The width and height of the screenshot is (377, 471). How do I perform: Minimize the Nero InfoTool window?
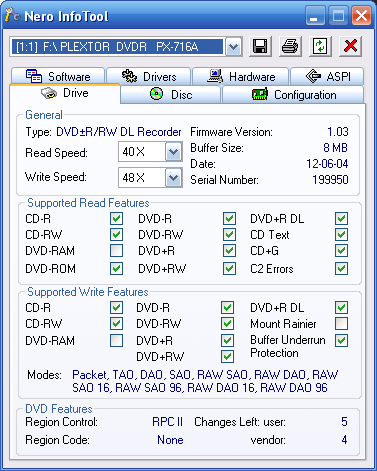click(x=315, y=15)
